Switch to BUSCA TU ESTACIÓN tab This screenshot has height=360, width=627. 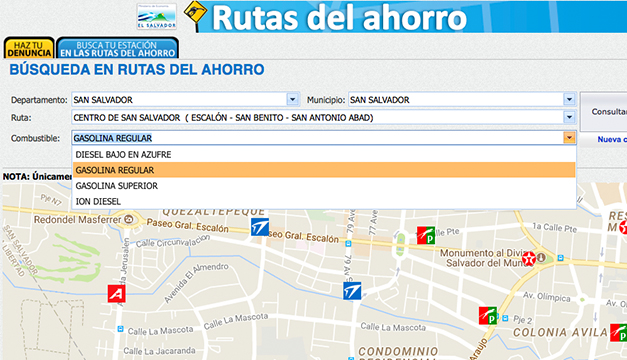118,48
